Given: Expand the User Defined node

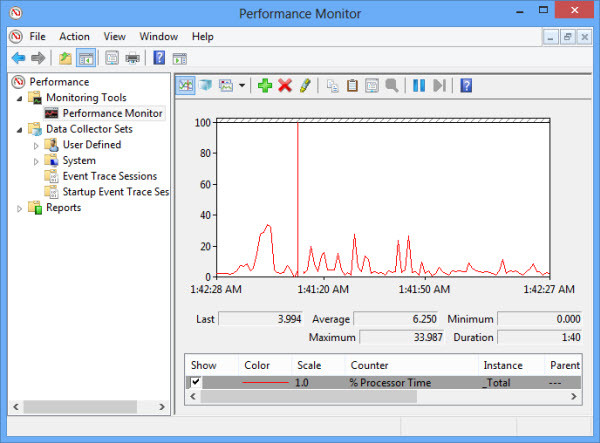Looking at the screenshot, I should pyautogui.click(x=36, y=145).
